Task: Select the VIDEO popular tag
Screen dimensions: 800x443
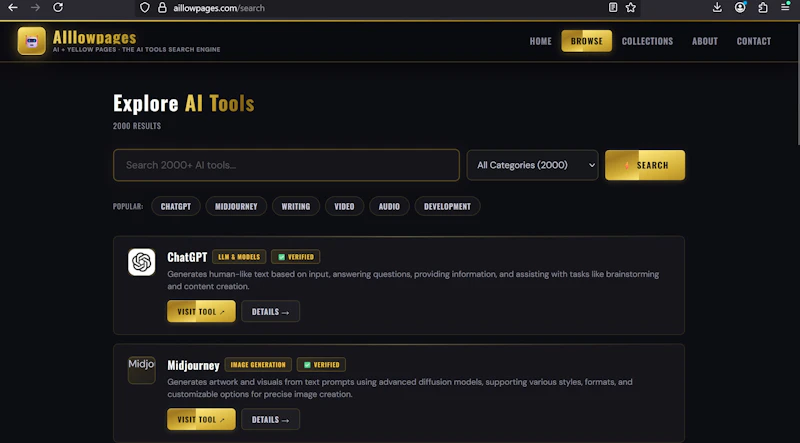Action: (x=344, y=206)
